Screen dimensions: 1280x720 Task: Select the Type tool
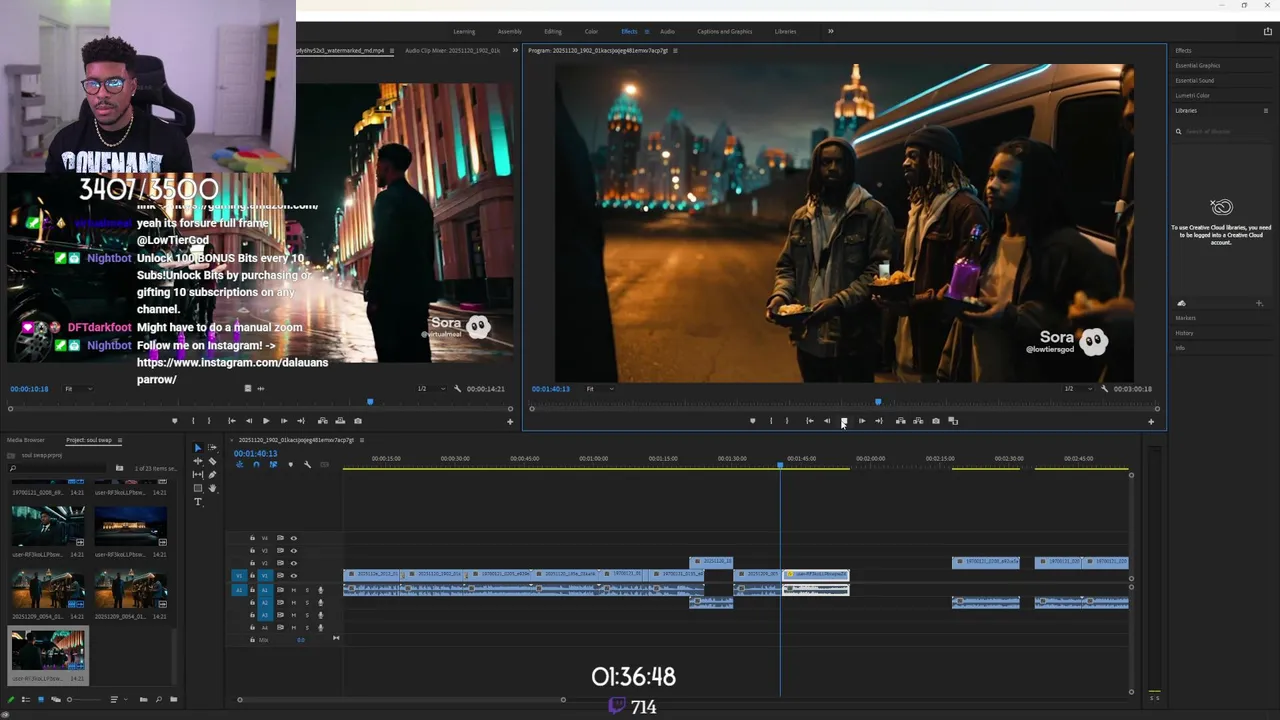tap(198, 502)
